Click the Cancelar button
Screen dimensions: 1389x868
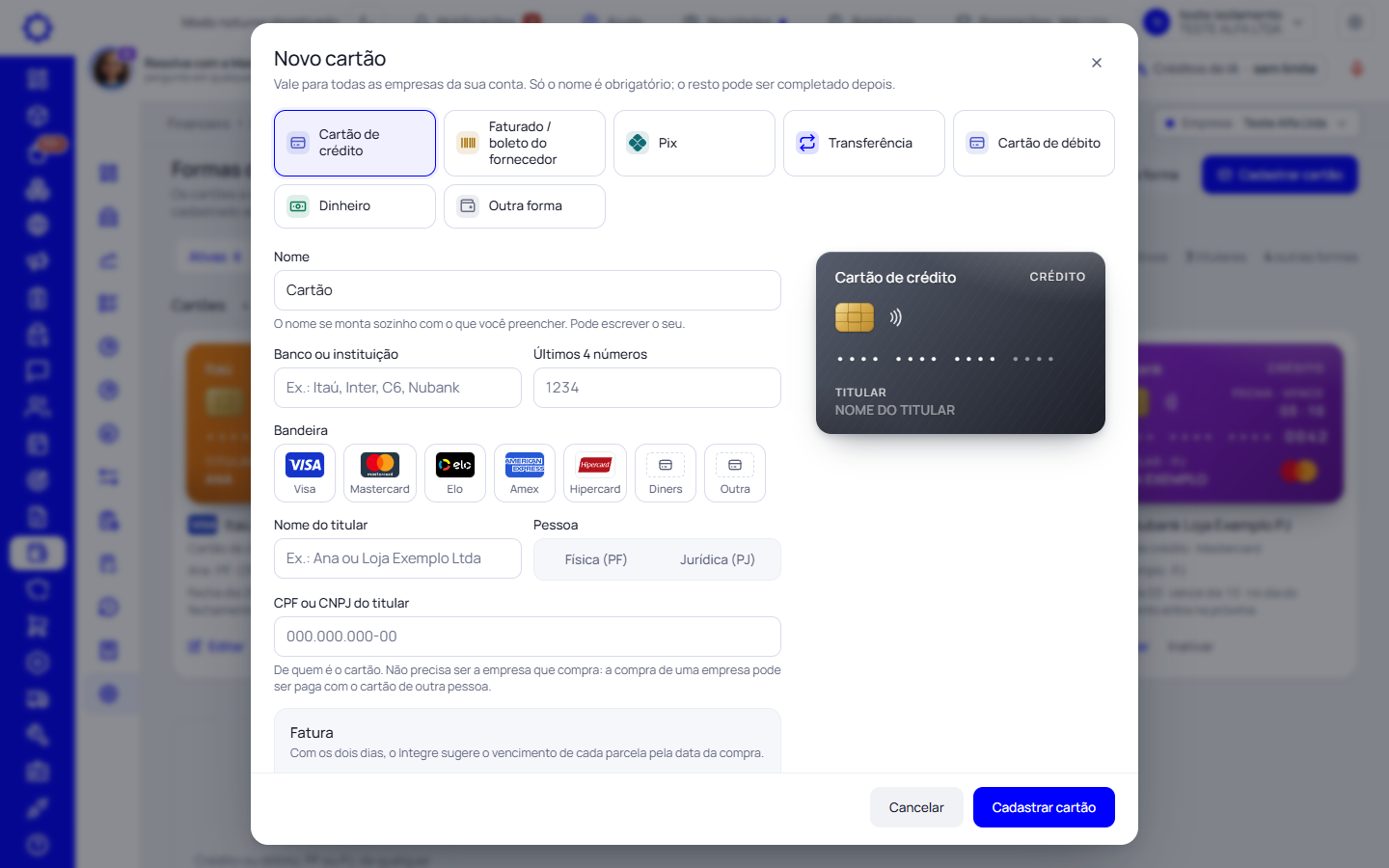click(916, 807)
